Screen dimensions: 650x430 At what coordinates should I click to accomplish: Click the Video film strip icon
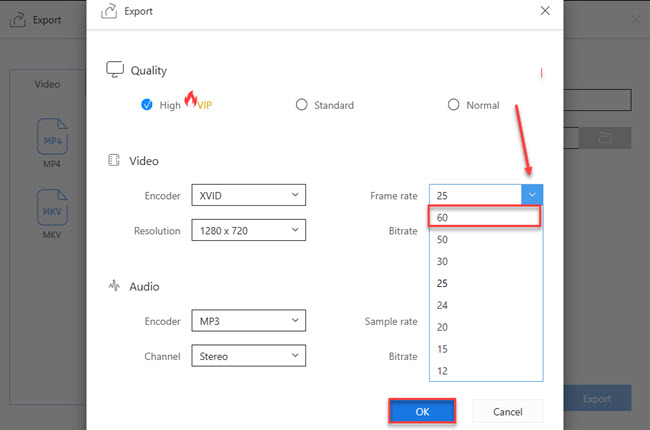pos(114,160)
